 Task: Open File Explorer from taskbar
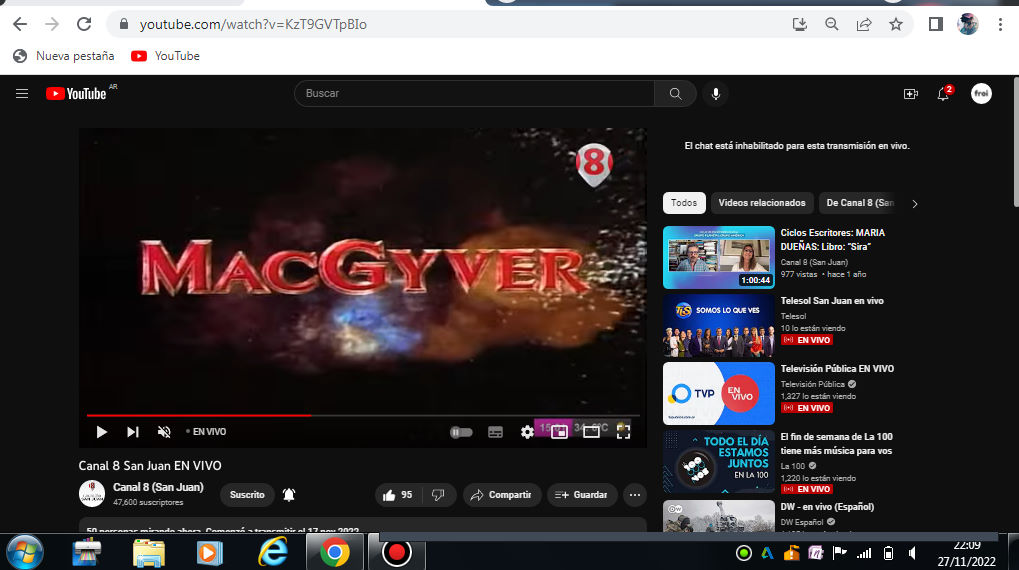pyautogui.click(x=149, y=552)
